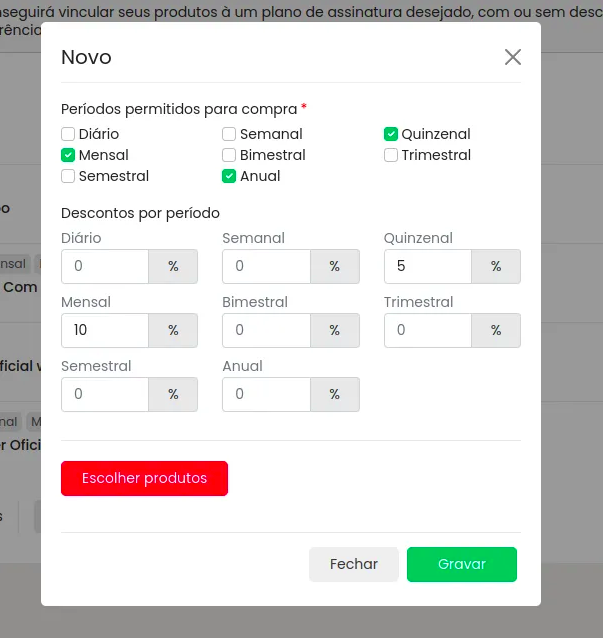603x638 pixels.
Task: Save with the green Gravar button
Action: (462, 564)
